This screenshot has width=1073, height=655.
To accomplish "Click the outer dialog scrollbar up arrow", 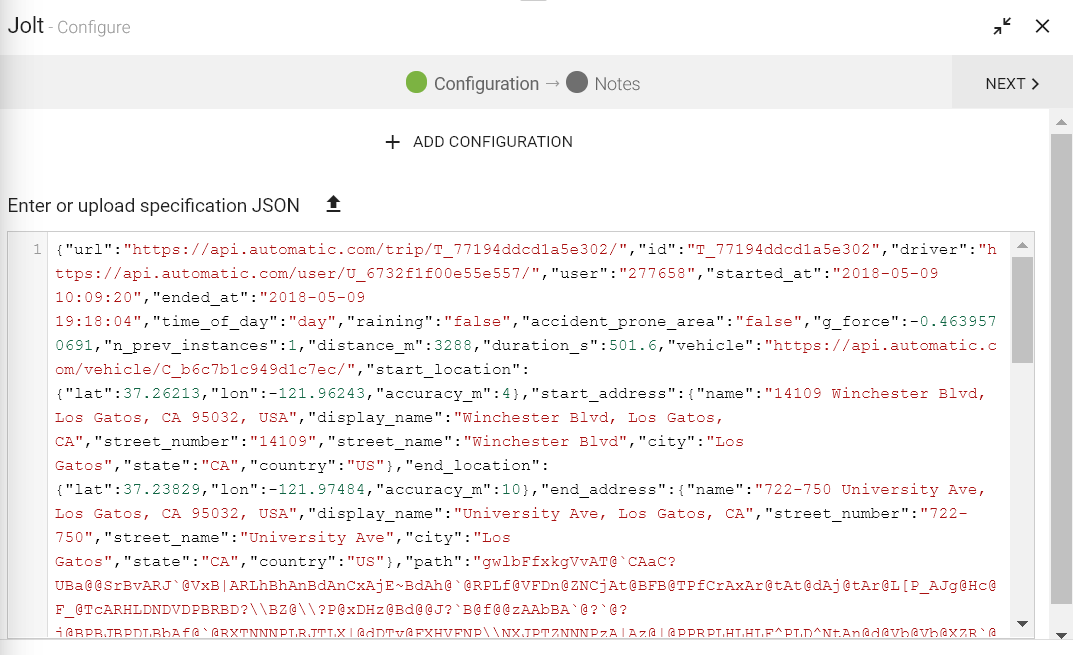I will [x=1061, y=121].
